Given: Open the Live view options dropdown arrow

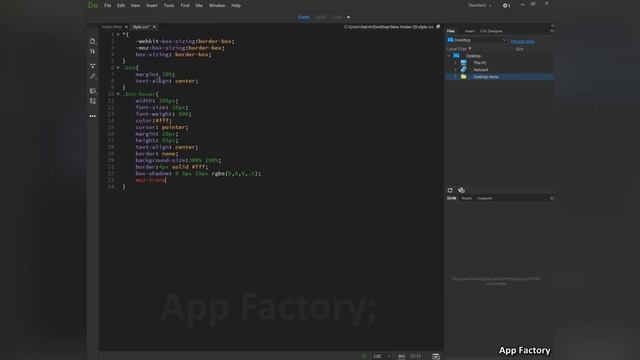Looking at the screenshot, I should coord(348,17).
